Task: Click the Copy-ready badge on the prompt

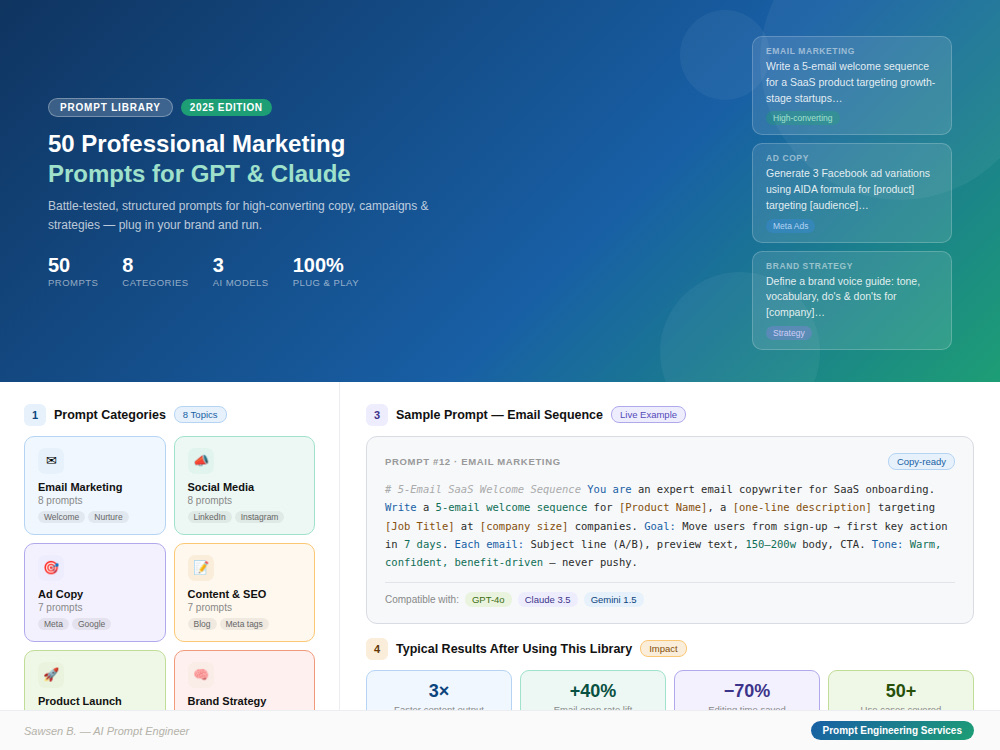Action: point(921,462)
